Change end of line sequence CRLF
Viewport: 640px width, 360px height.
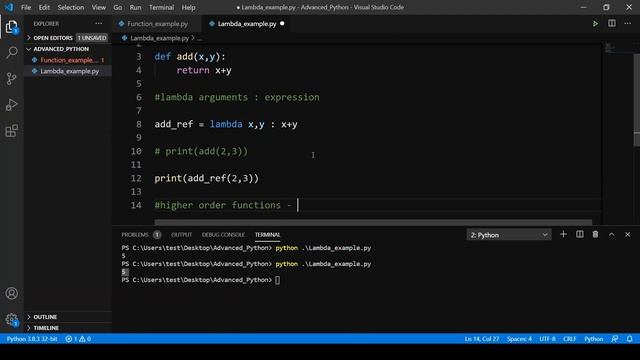[569, 339]
